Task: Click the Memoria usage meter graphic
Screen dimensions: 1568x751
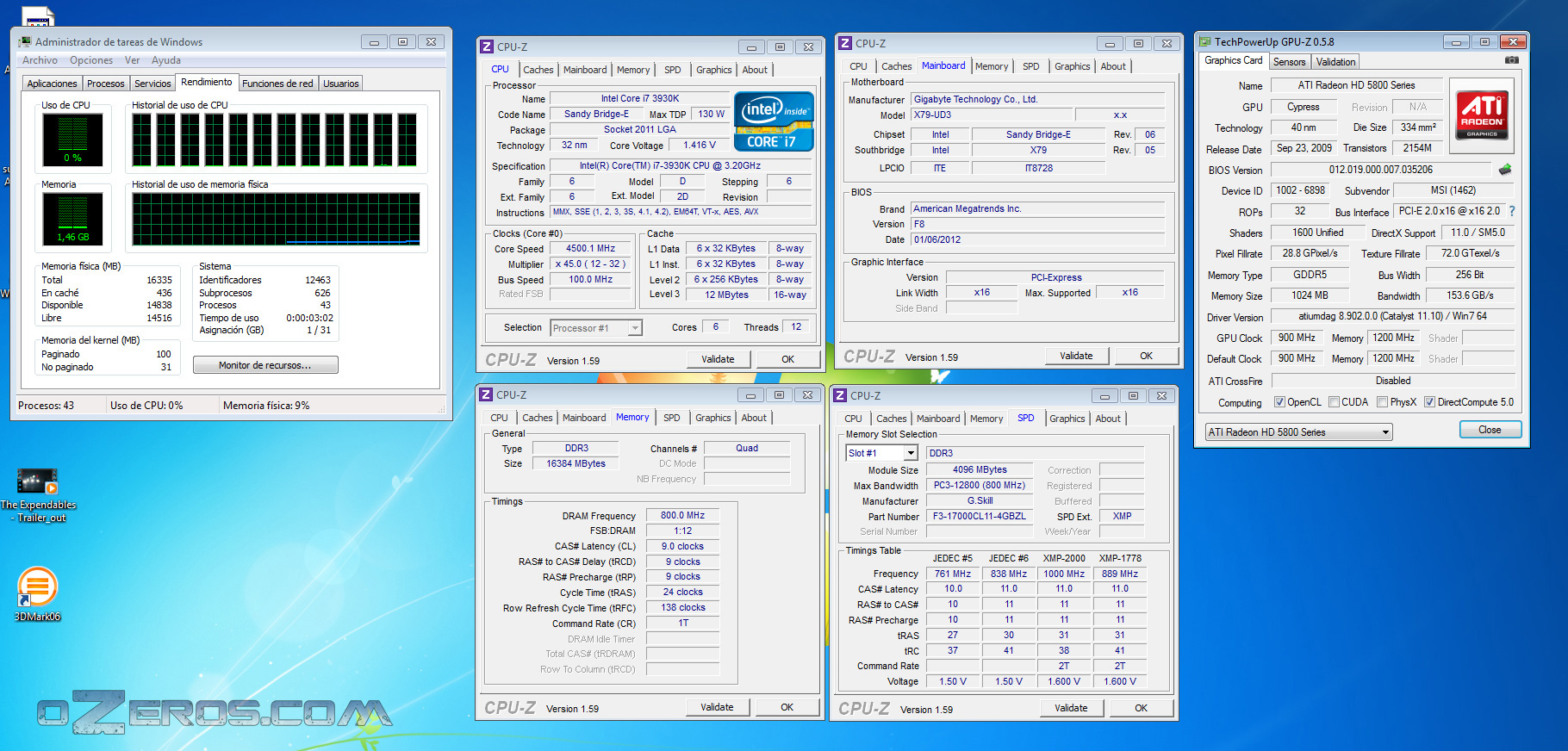Action: click(72, 219)
